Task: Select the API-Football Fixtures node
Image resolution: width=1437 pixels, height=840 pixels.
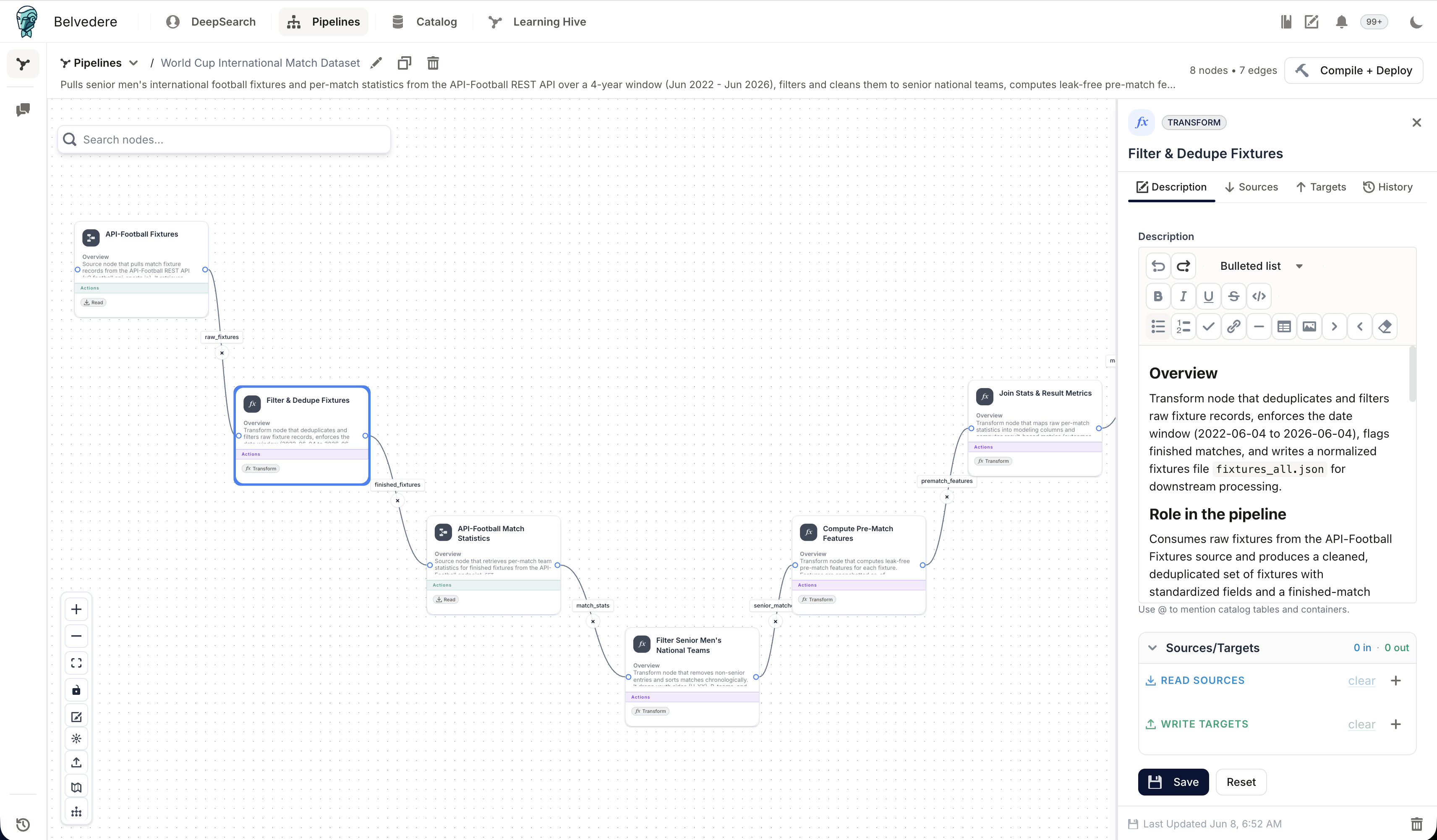Action: pyautogui.click(x=141, y=269)
